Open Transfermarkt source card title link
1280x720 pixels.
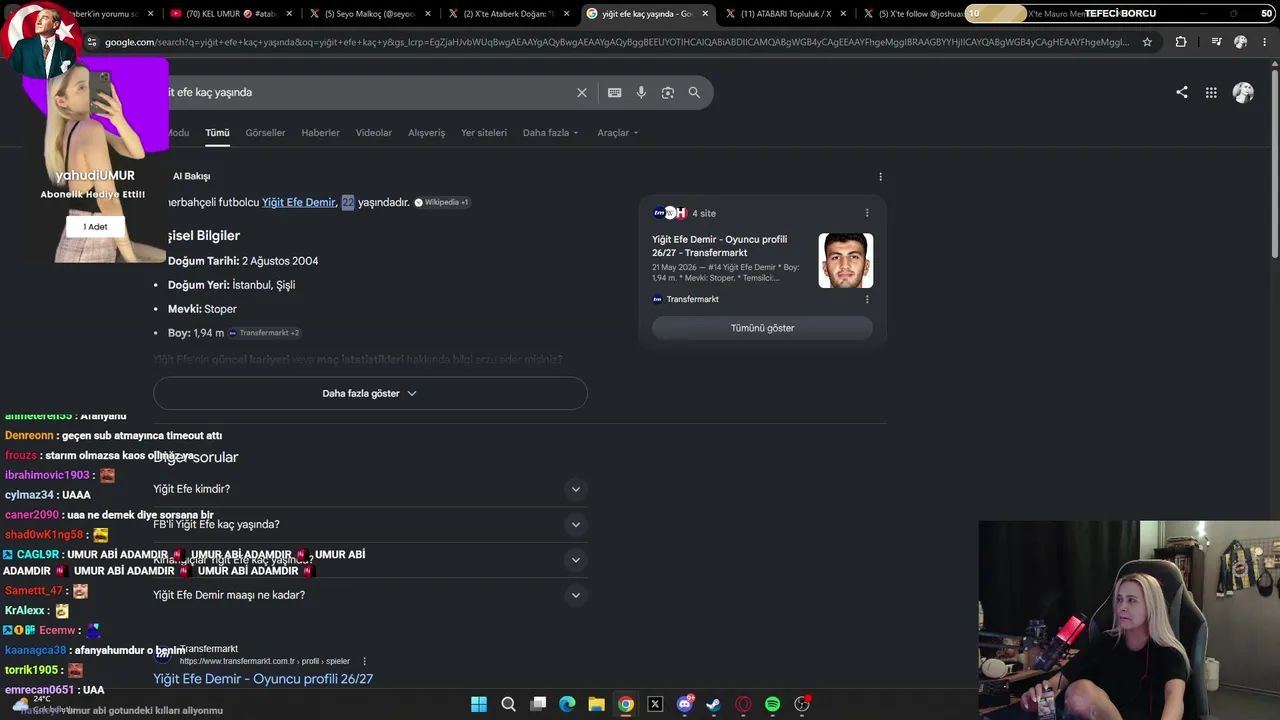(x=720, y=246)
